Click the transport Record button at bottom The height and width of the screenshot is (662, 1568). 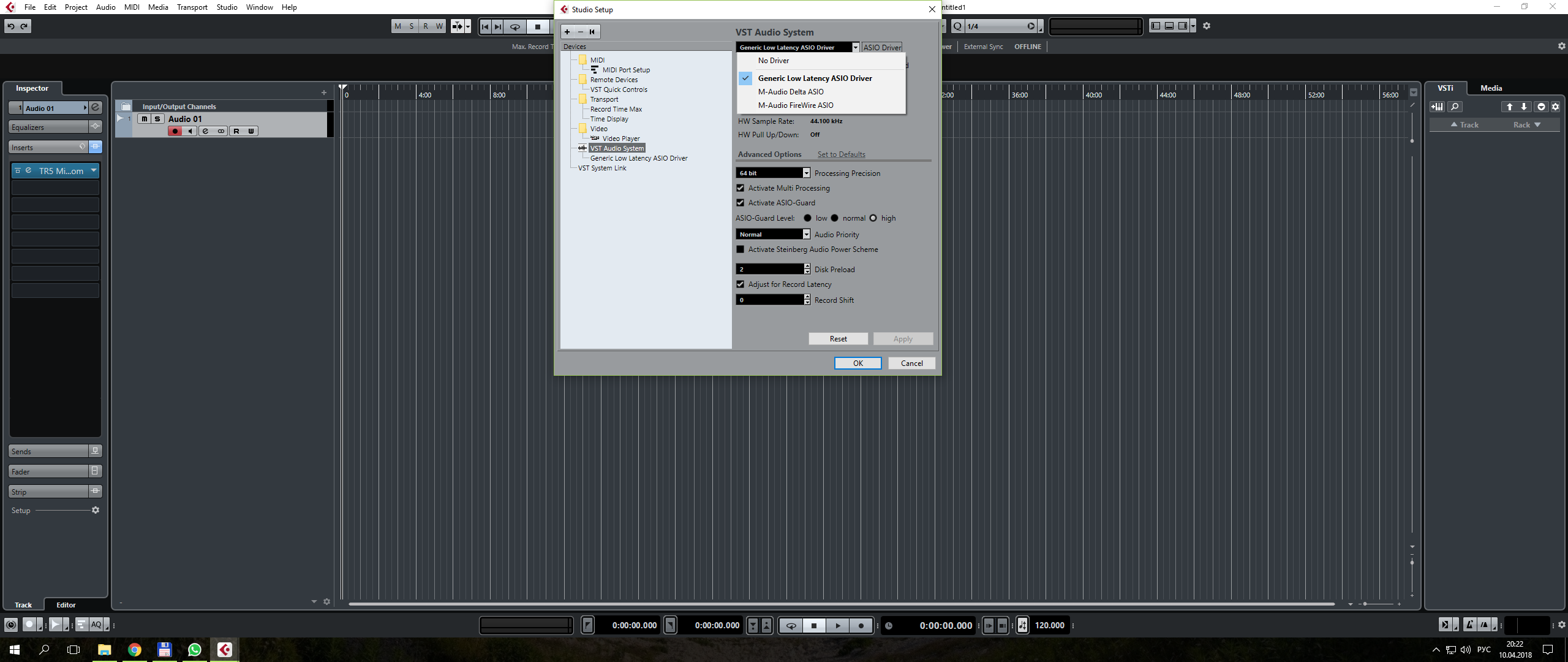click(x=861, y=626)
